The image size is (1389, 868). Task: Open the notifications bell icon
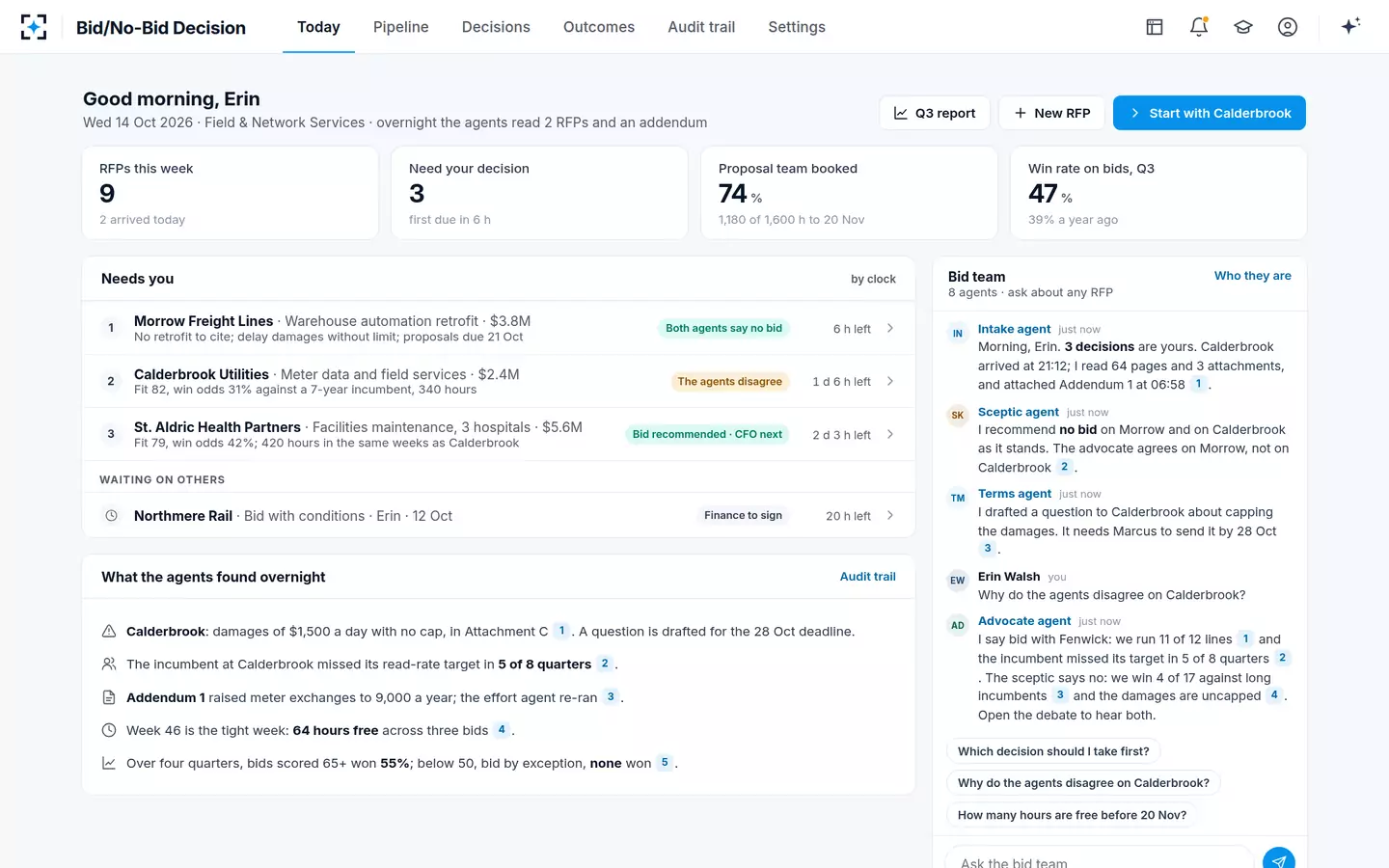(1199, 27)
